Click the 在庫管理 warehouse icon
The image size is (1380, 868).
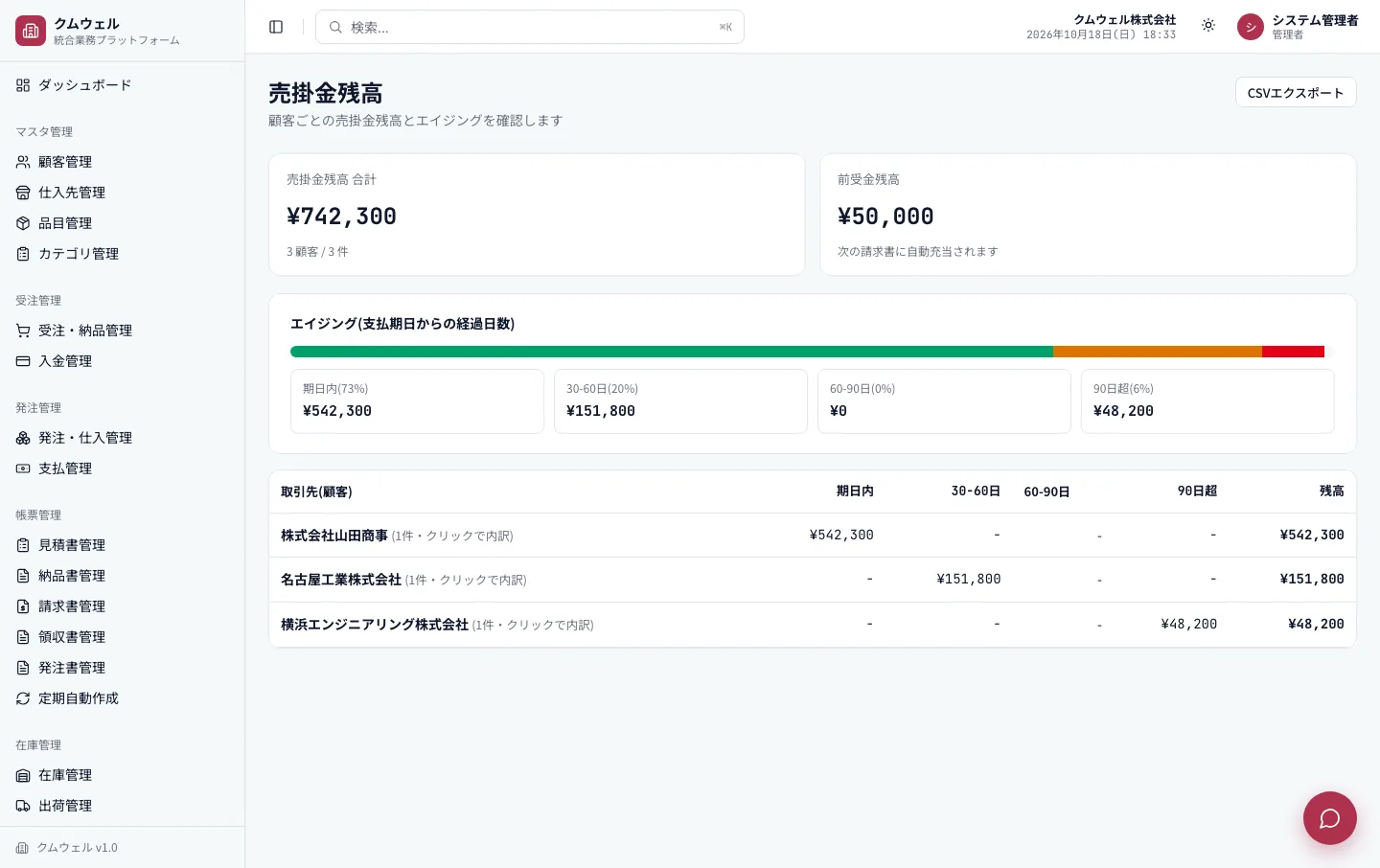23,775
